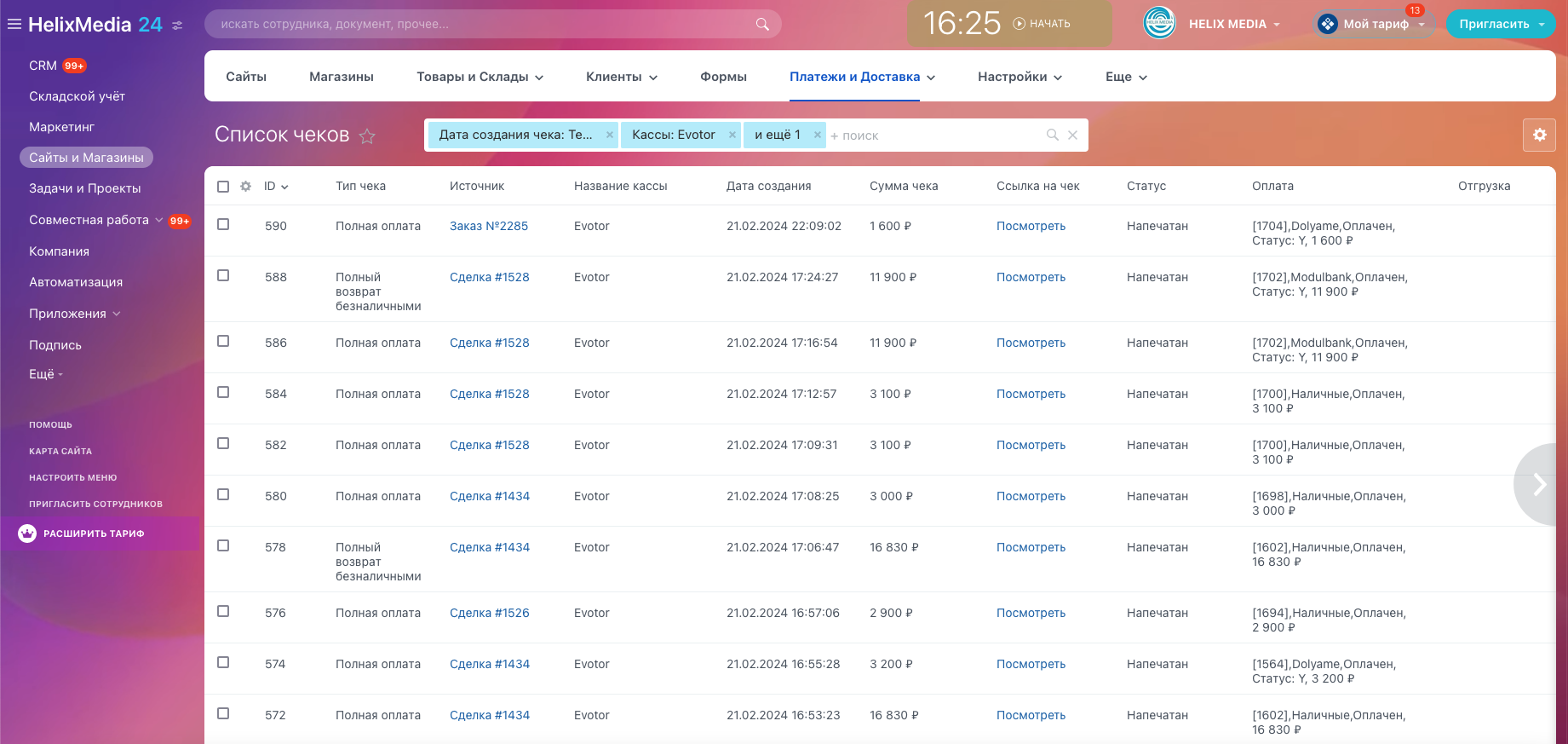Image resolution: width=1568 pixels, height=744 pixels.
Task: Remove the Кассы: Evotor filter chip
Action: (732, 135)
